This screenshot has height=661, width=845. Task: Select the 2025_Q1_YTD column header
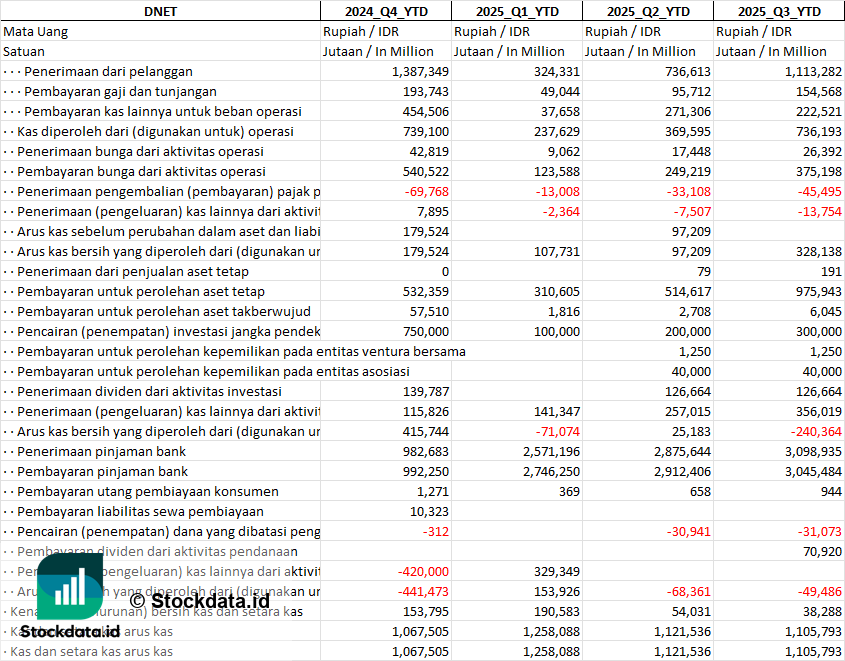(x=517, y=11)
